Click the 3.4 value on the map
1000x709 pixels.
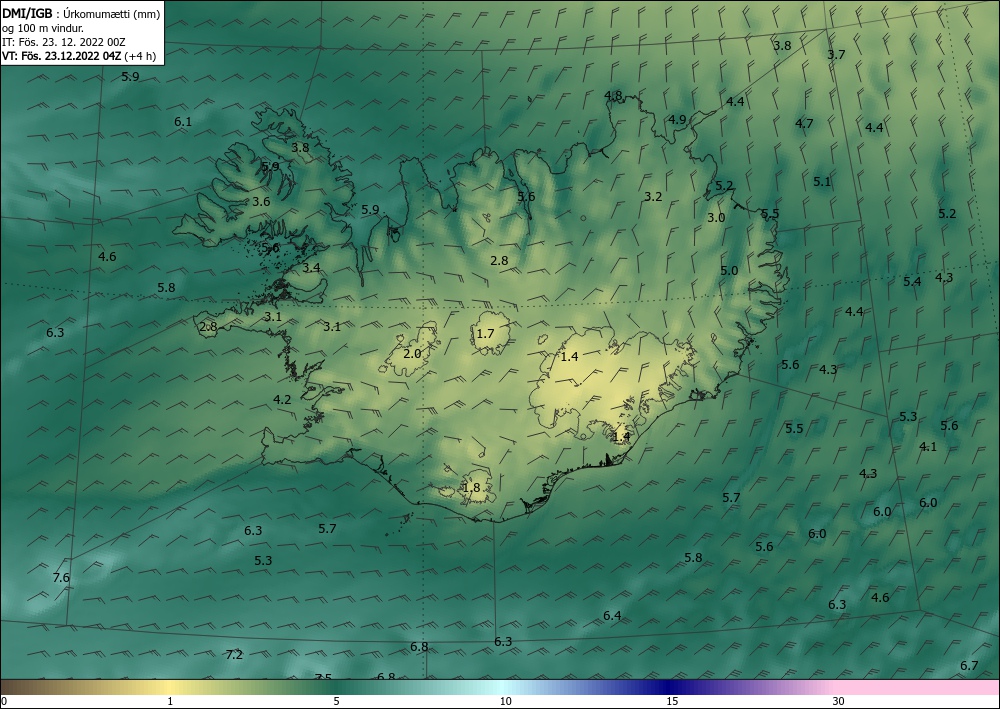click(311, 268)
